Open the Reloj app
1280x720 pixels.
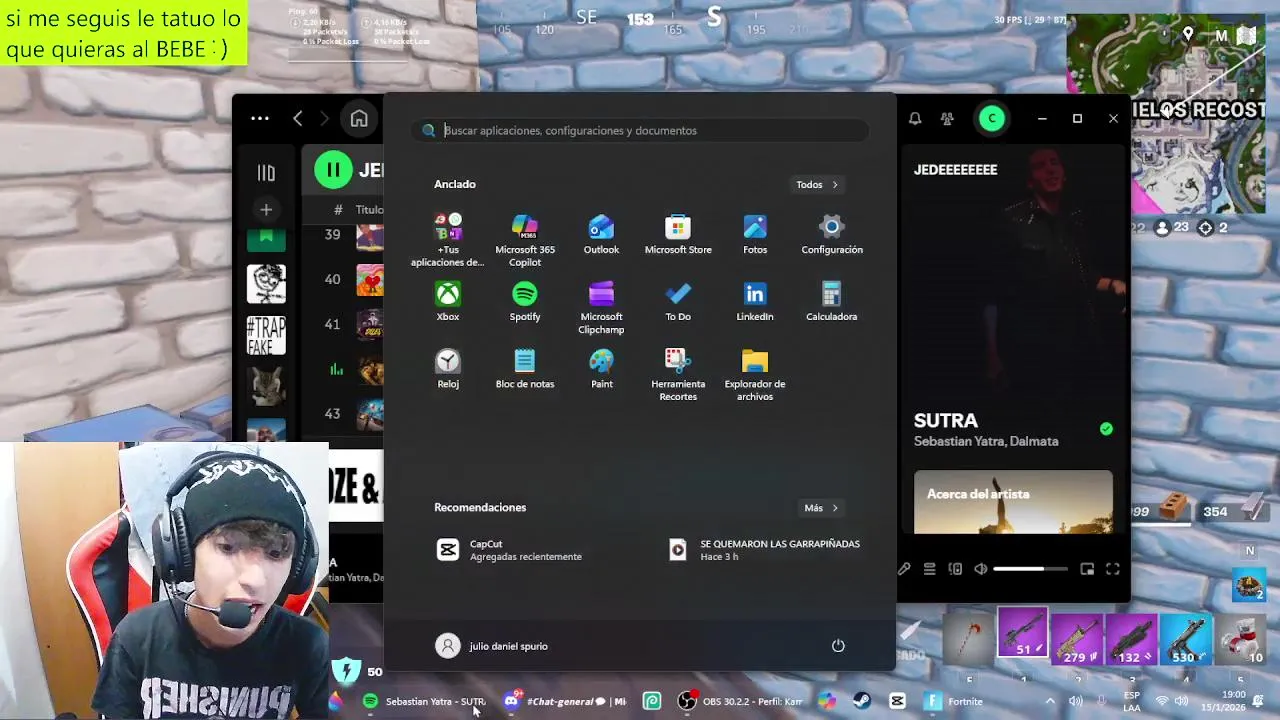448,369
